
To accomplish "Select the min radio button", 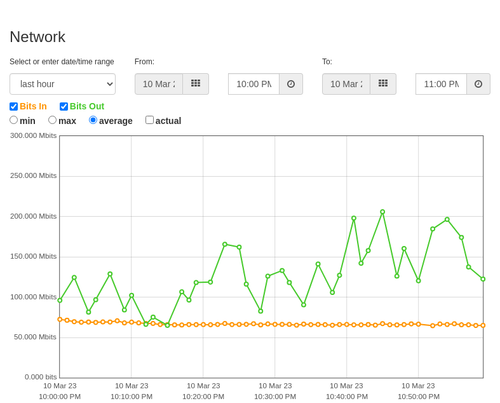I will click(14, 120).
